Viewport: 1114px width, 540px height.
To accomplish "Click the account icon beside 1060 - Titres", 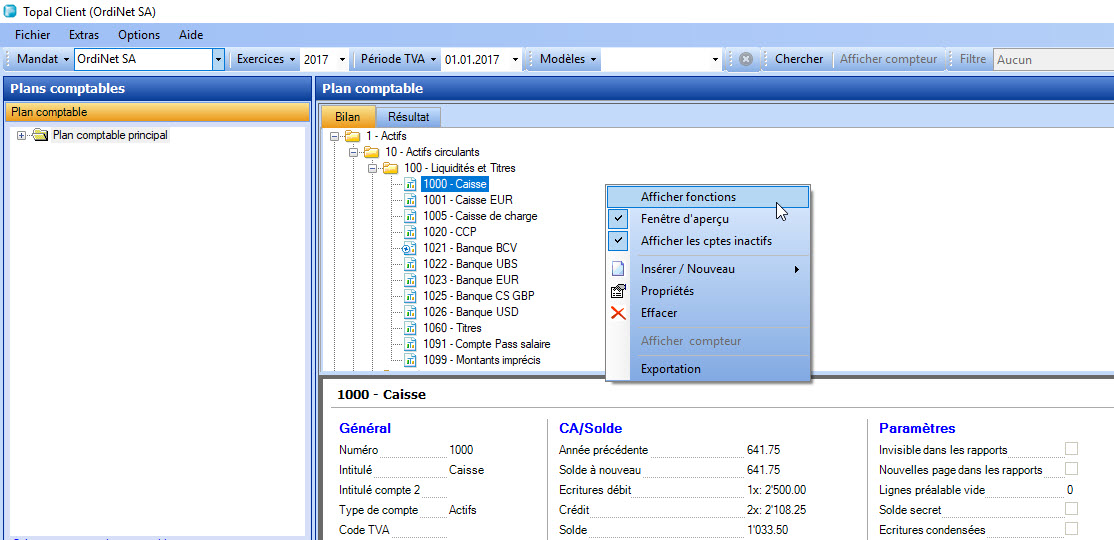I will click(x=409, y=328).
